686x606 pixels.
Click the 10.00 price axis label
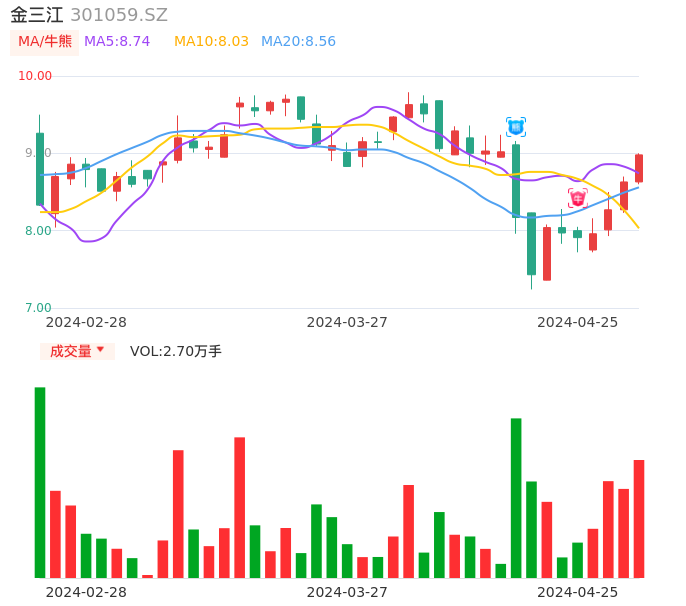pyautogui.click(x=35, y=76)
